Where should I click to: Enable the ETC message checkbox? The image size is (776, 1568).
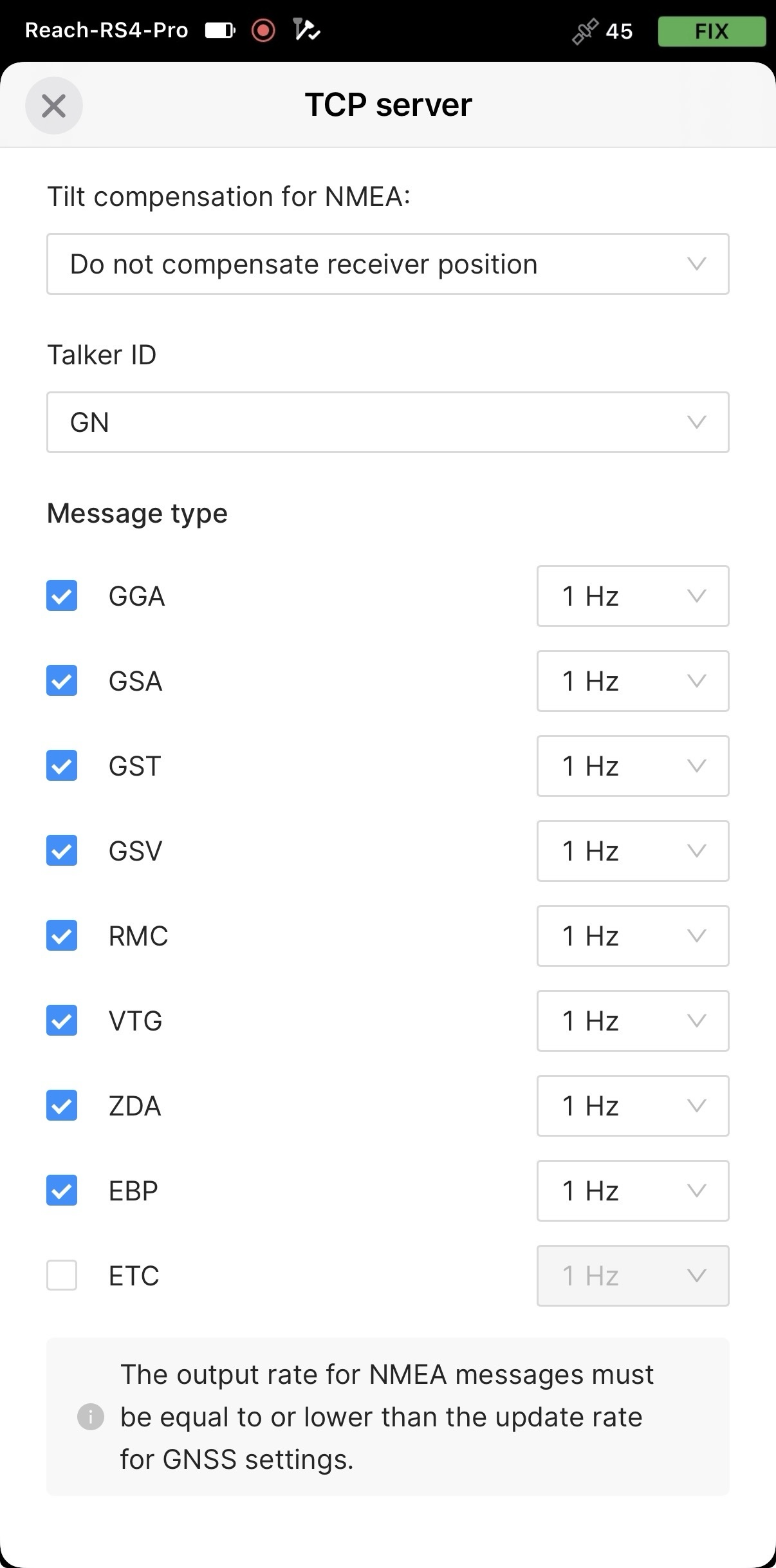62,1275
